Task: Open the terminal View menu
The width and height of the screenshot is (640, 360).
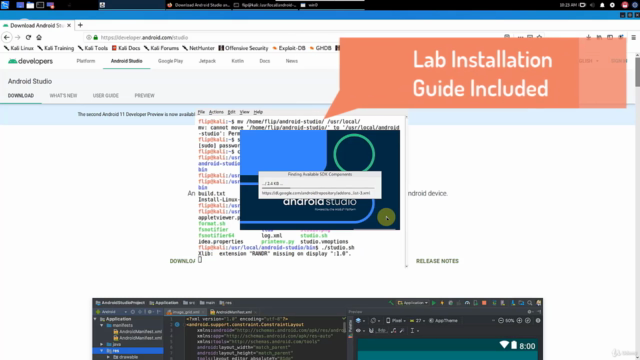Action: point(244,112)
